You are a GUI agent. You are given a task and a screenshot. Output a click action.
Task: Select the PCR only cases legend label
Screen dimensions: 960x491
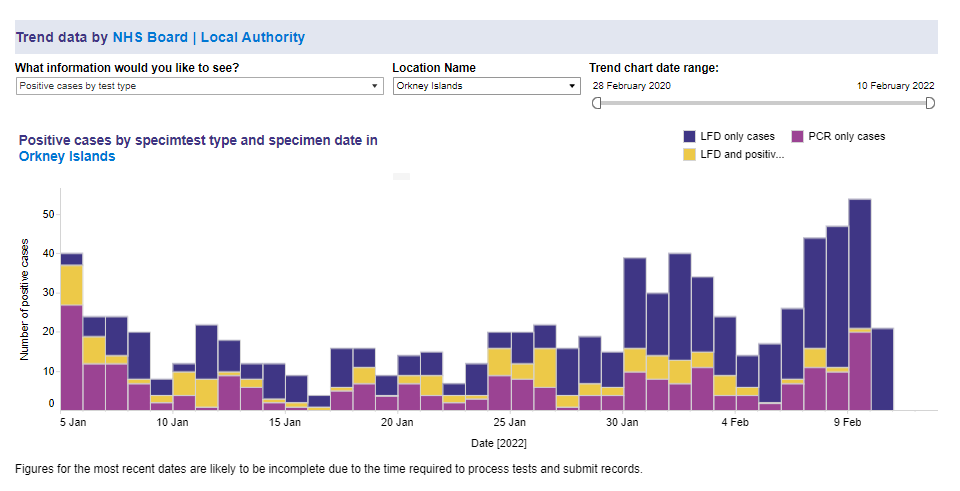[x=846, y=136]
